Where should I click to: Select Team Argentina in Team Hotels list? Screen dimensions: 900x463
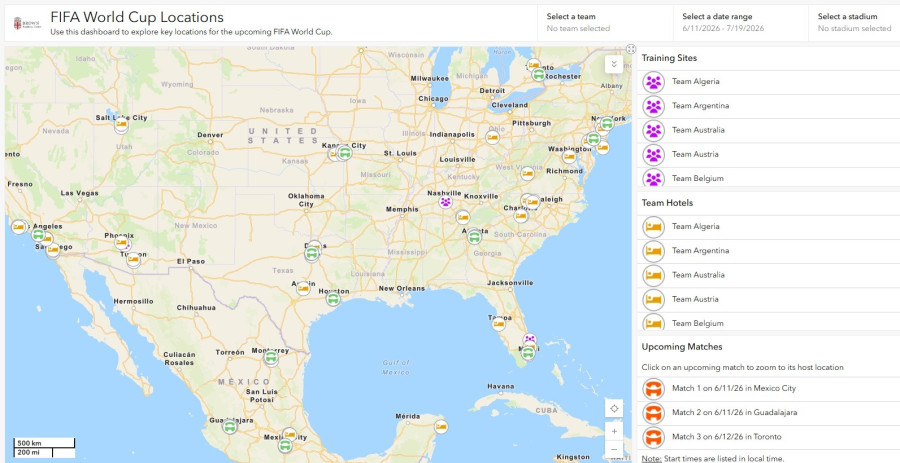tap(769, 251)
